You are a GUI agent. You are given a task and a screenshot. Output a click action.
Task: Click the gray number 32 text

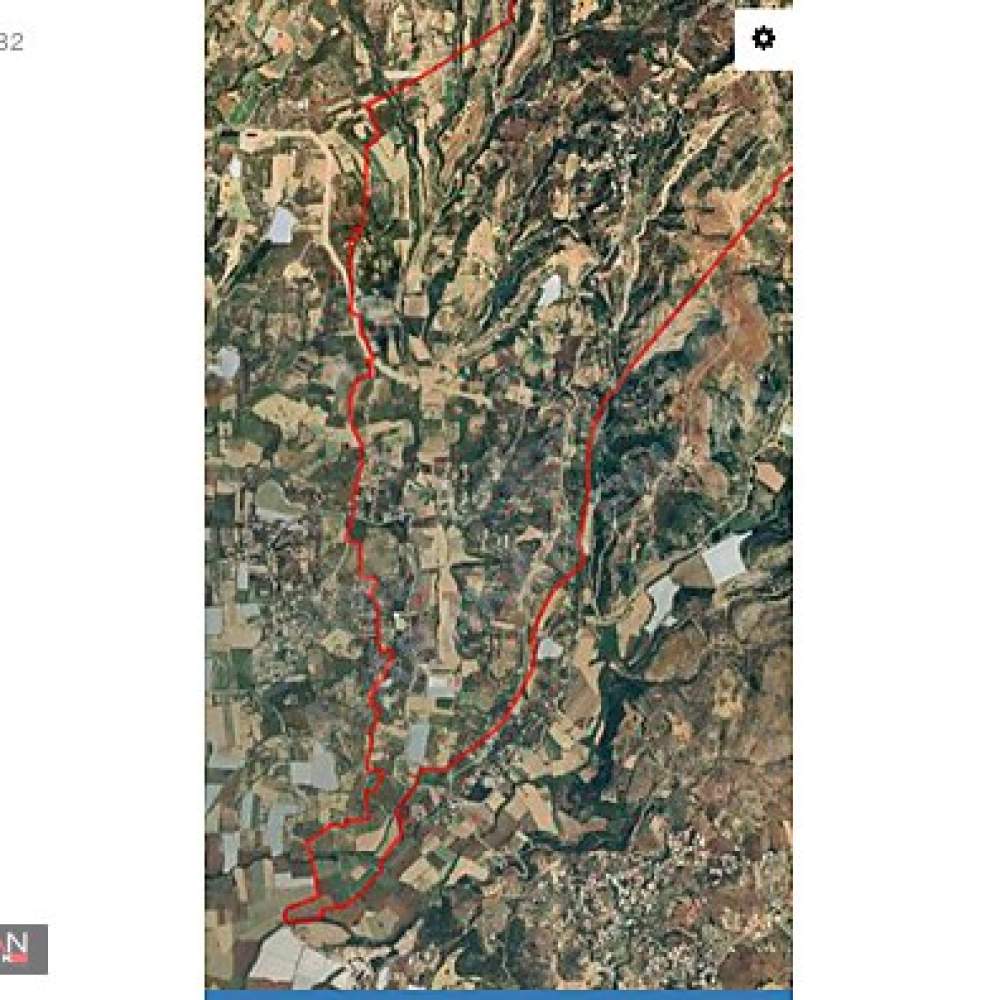(11, 42)
